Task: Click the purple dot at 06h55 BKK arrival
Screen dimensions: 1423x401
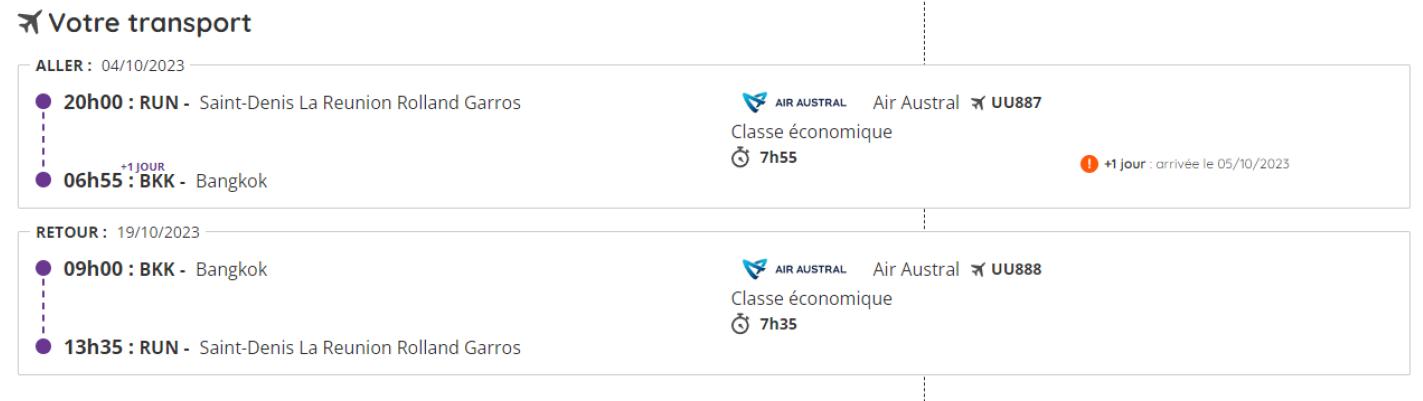Action: pos(43,180)
